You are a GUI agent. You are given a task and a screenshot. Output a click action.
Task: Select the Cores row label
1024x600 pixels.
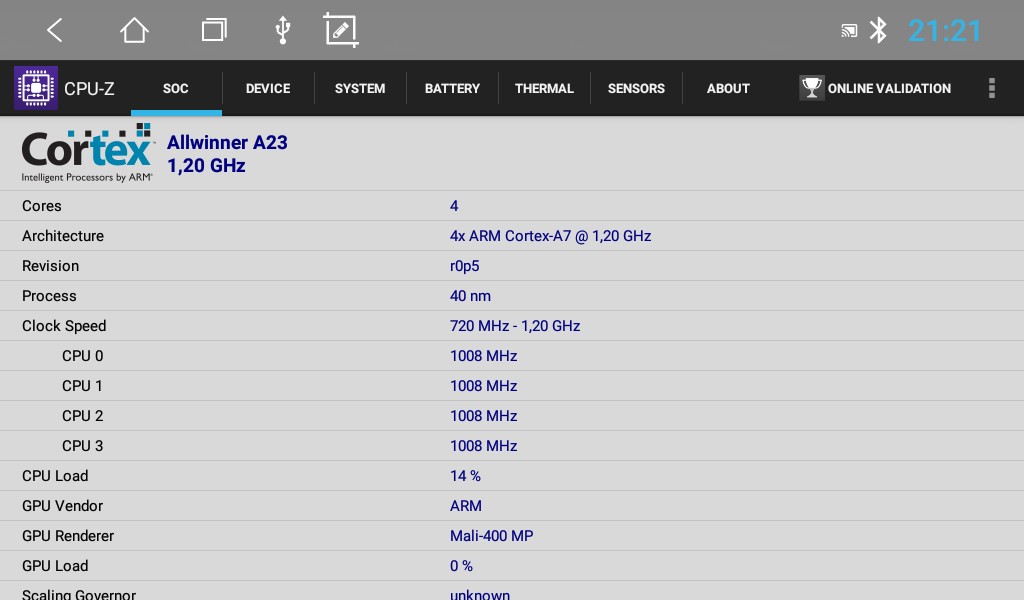(x=42, y=206)
